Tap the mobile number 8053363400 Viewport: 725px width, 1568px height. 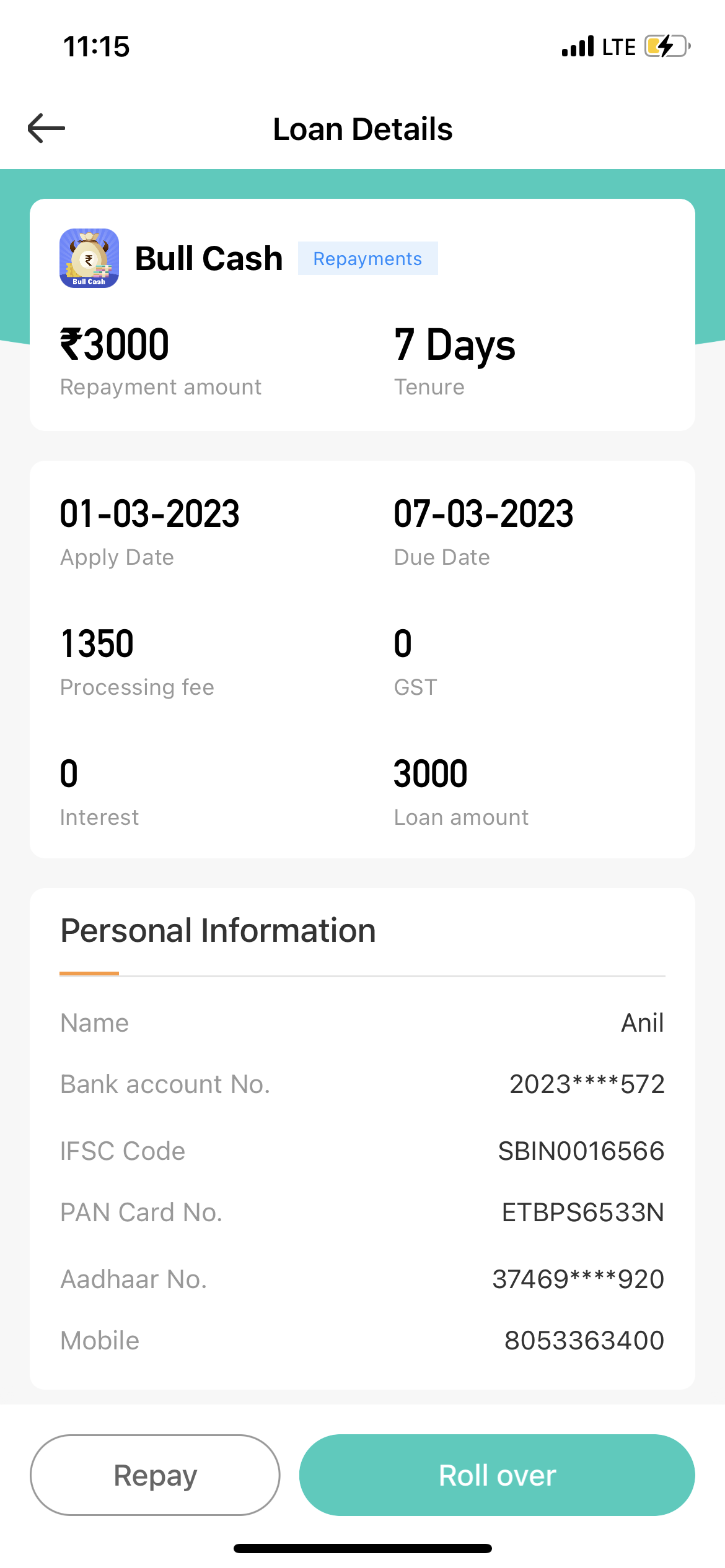584,1341
